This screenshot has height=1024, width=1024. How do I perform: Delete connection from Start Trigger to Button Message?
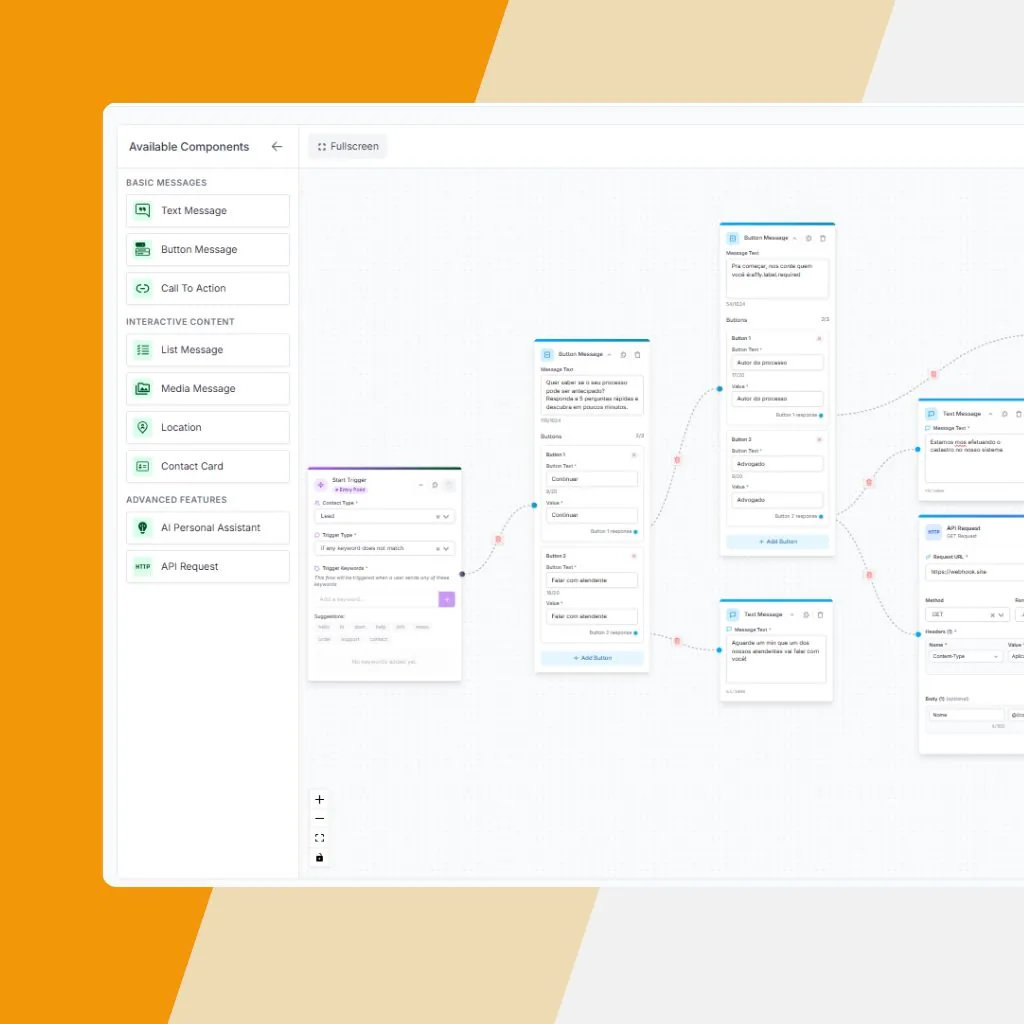click(x=498, y=539)
